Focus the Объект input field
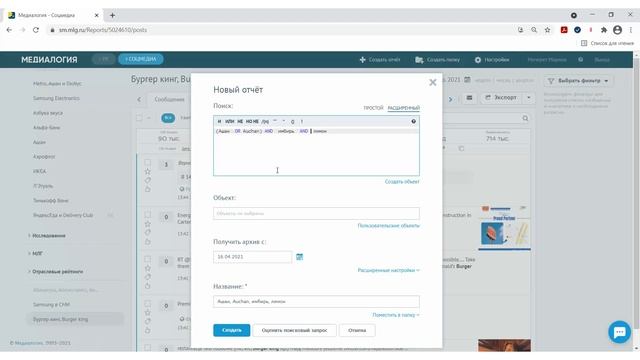This screenshot has width=640, height=360. click(316, 213)
